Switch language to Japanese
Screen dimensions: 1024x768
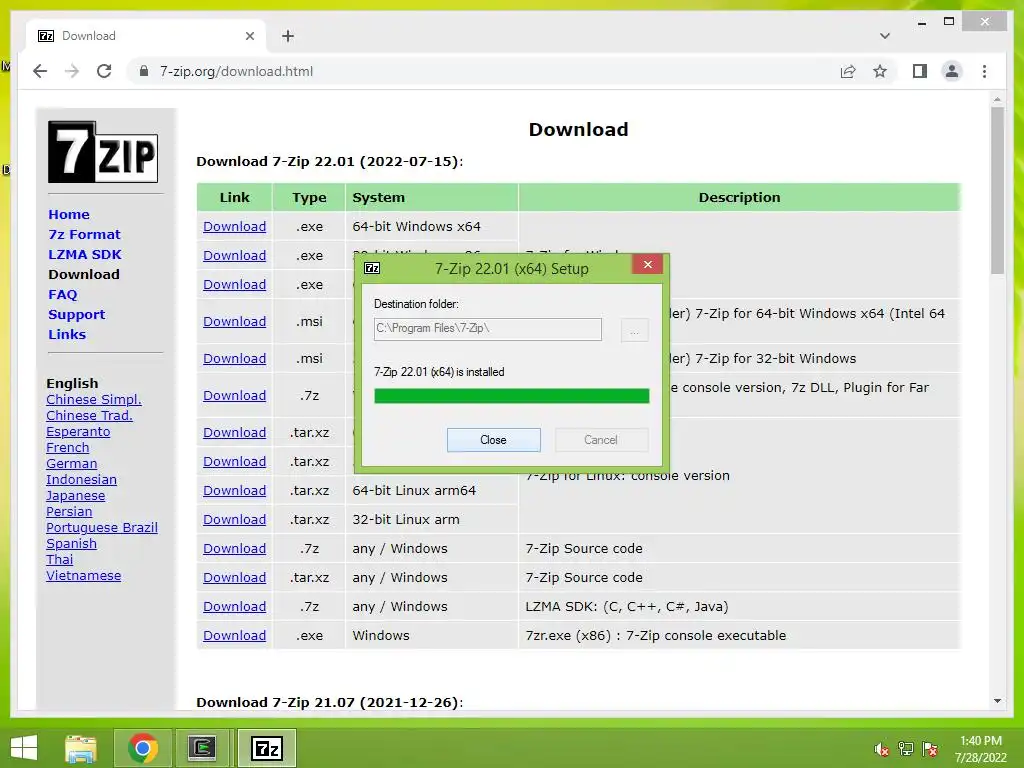pyautogui.click(x=76, y=496)
